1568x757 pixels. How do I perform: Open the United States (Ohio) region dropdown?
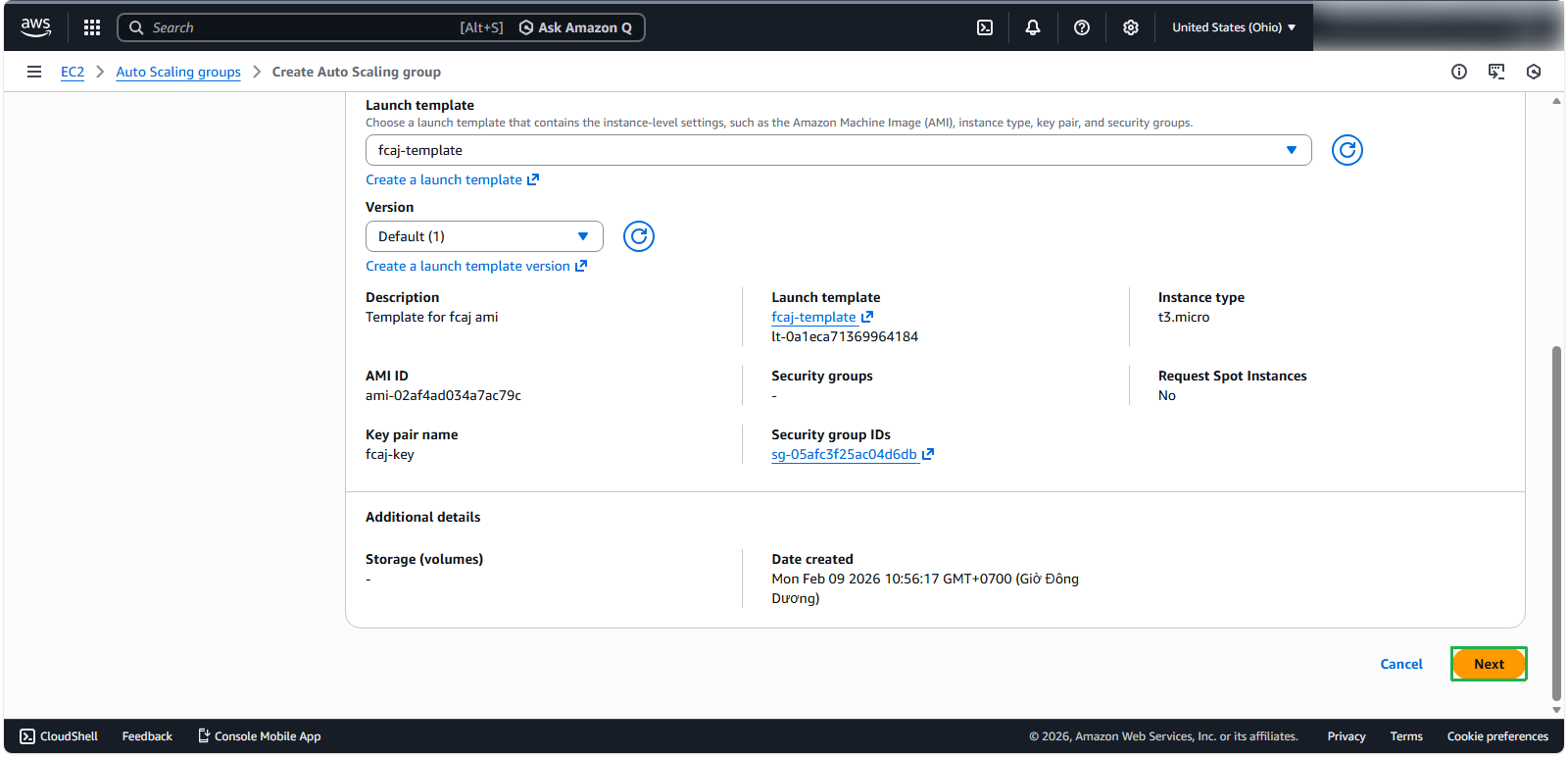tap(1234, 27)
